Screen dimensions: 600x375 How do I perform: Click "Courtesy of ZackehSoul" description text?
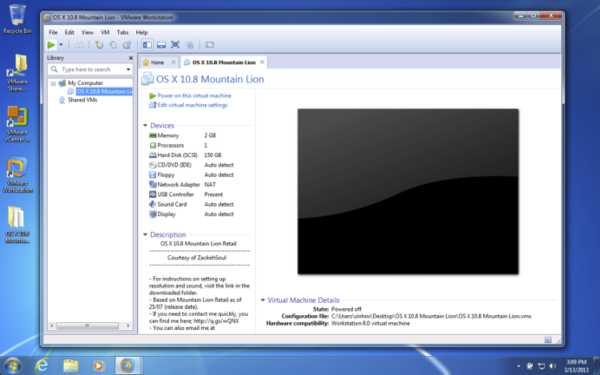click(197, 258)
